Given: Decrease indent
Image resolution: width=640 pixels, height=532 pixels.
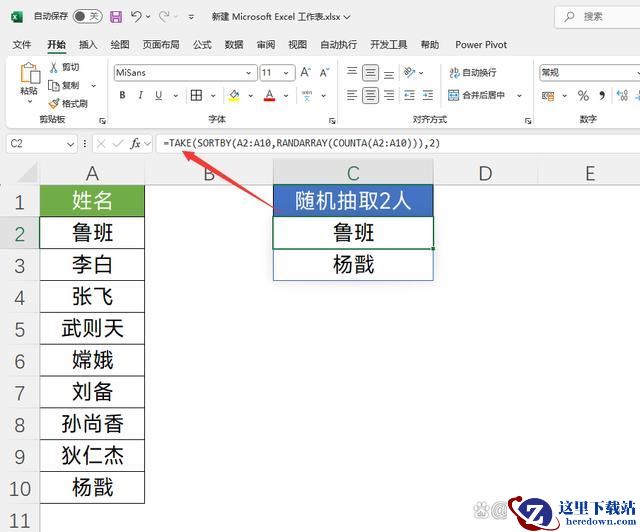Looking at the screenshot, I should [x=409, y=96].
